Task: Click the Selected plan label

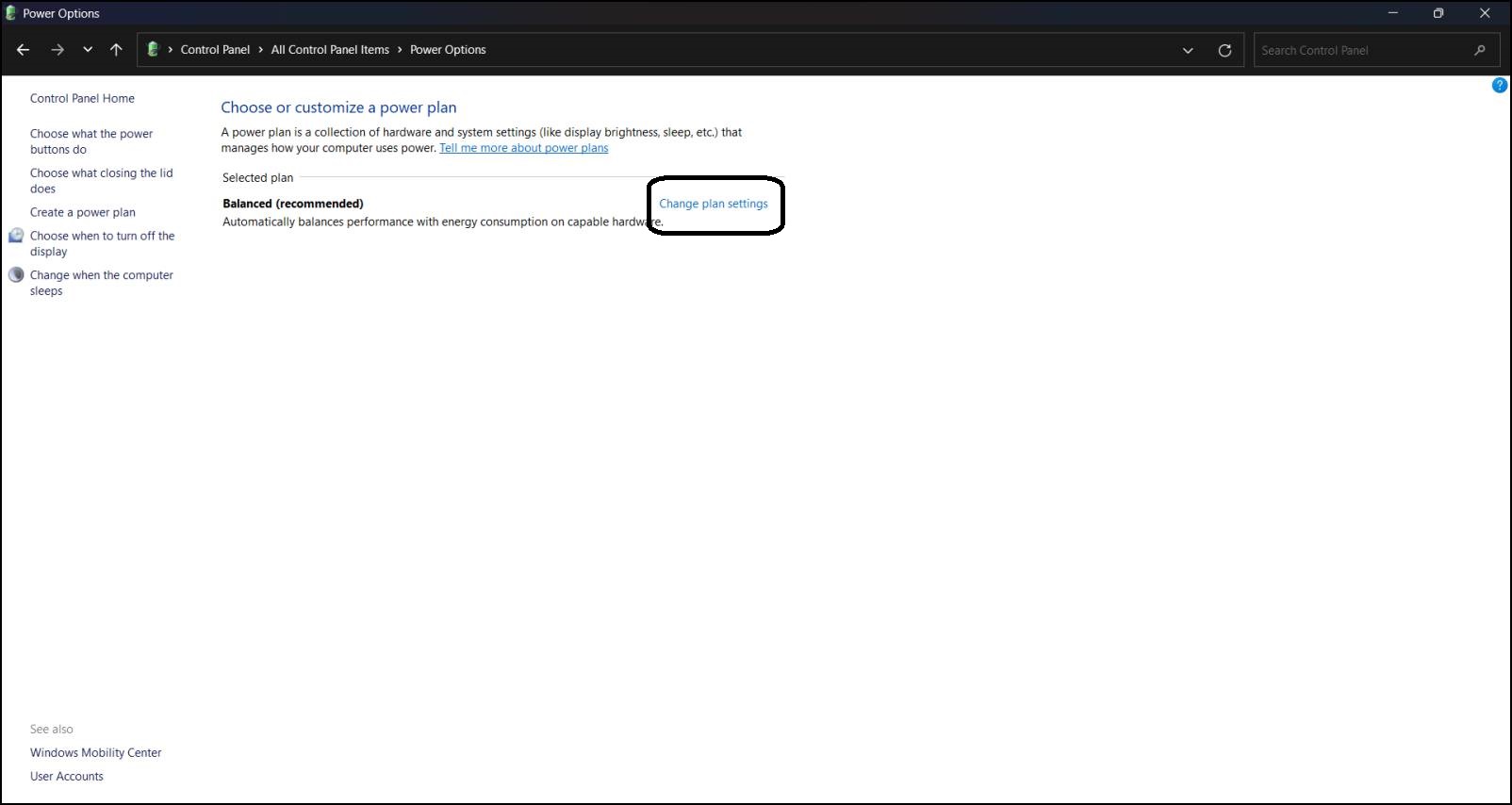Action: coord(257,177)
